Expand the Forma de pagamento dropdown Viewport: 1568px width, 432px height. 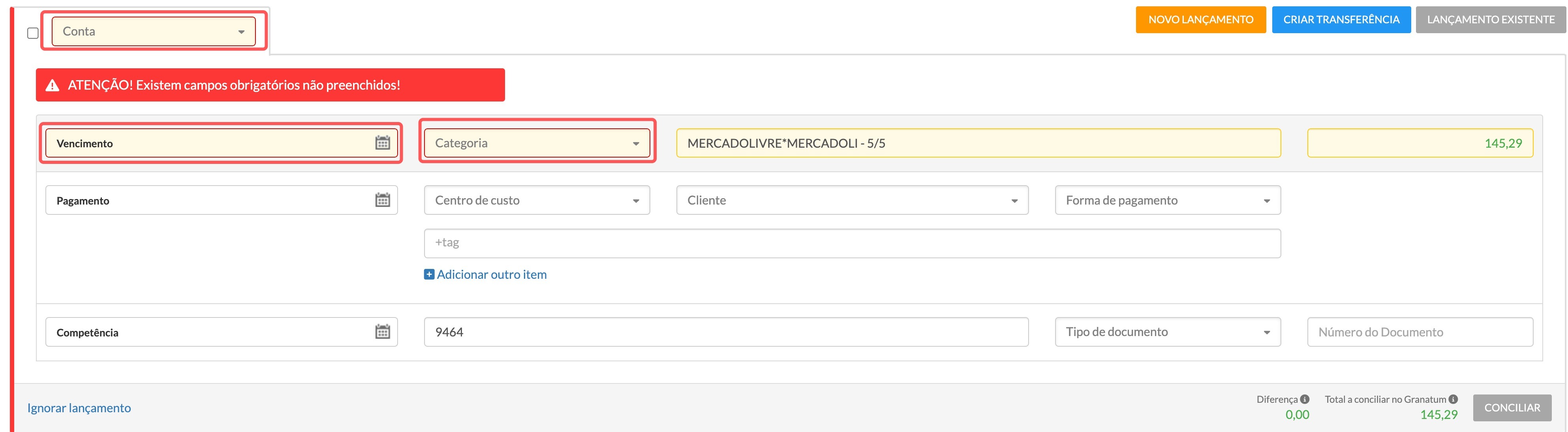pos(1168,200)
